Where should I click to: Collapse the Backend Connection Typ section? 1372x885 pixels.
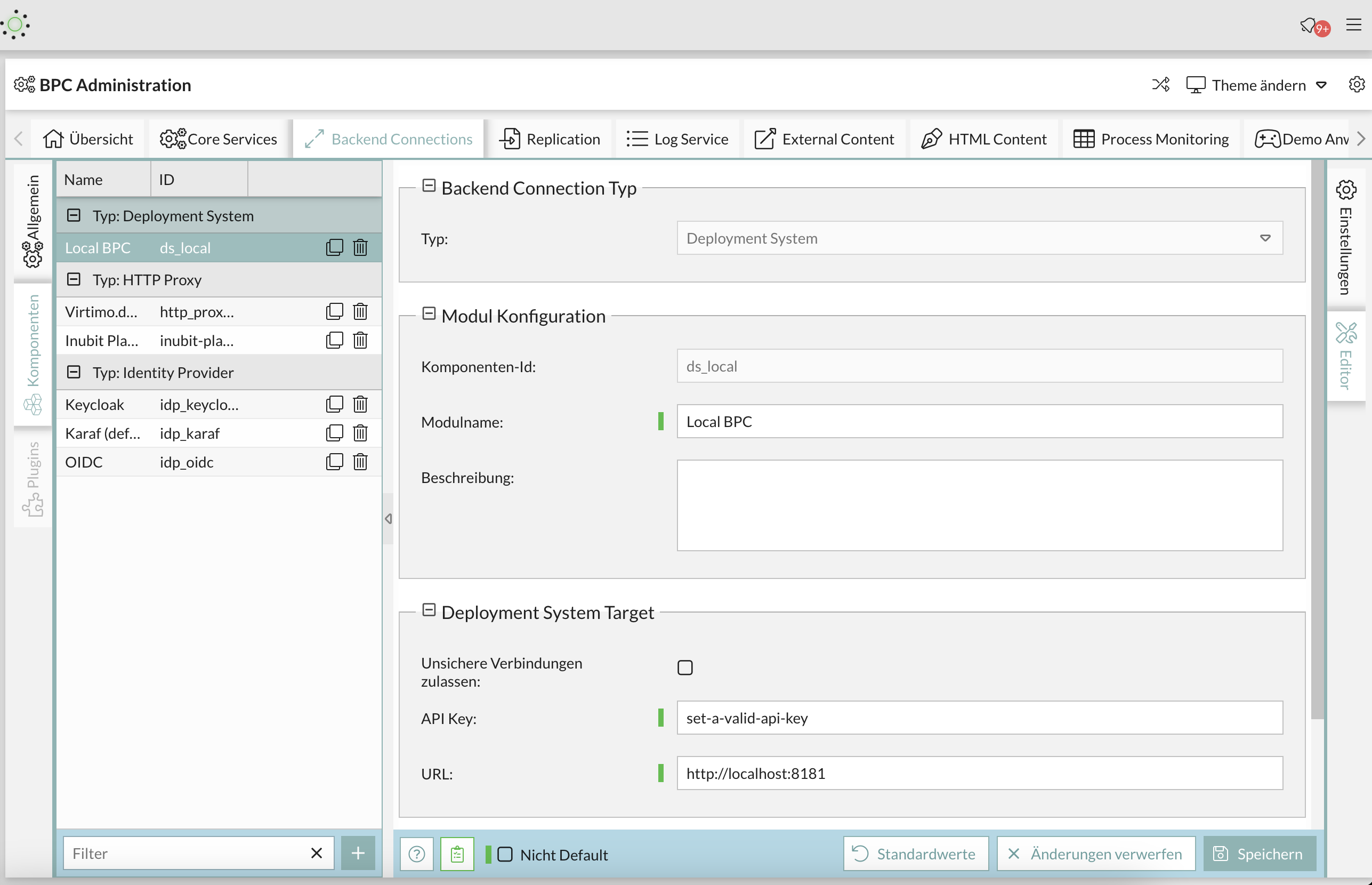coord(428,187)
